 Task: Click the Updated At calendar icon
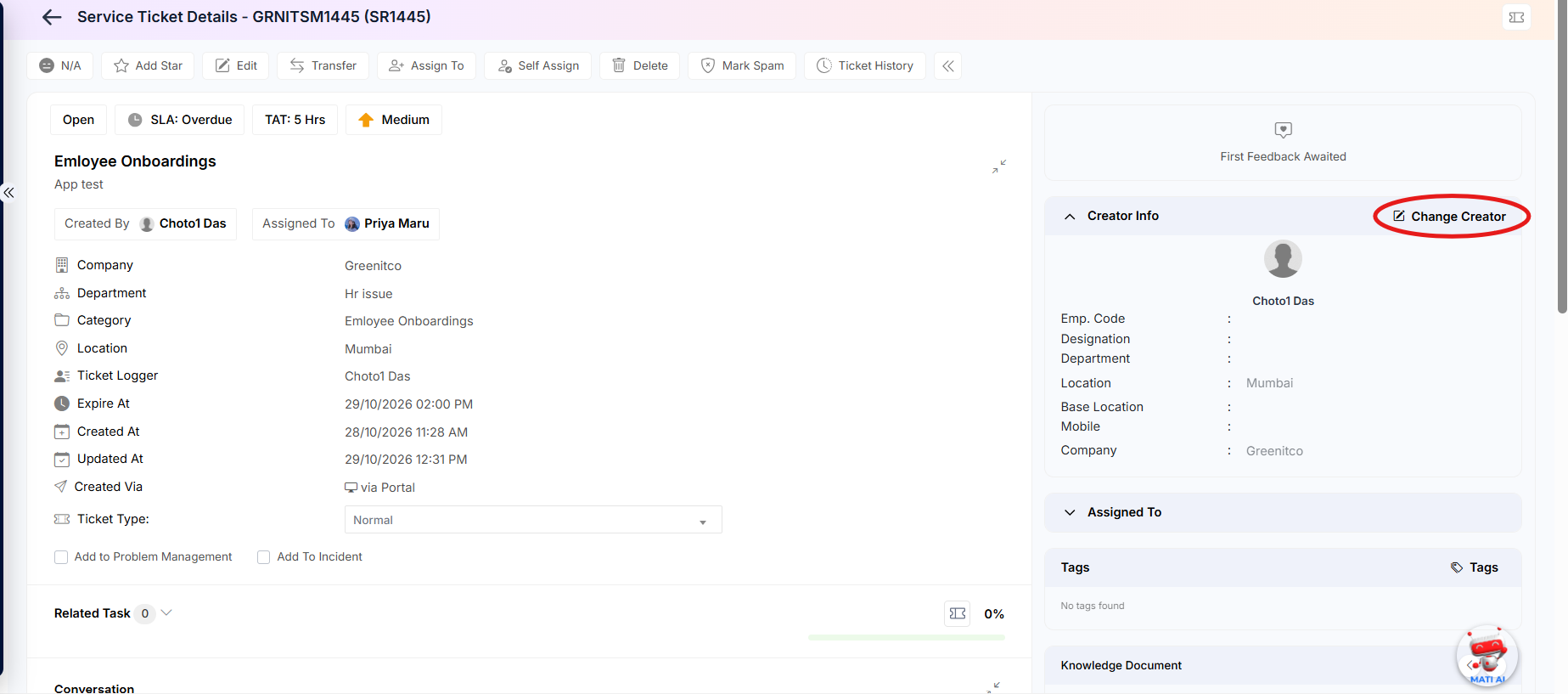[x=62, y=460]
